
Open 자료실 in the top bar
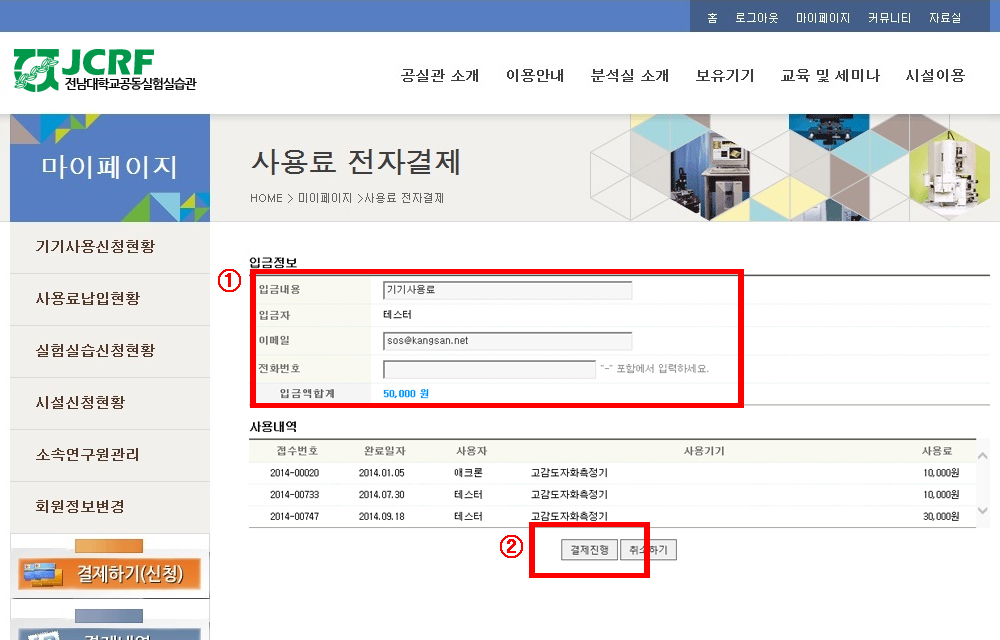coord(945,18)
